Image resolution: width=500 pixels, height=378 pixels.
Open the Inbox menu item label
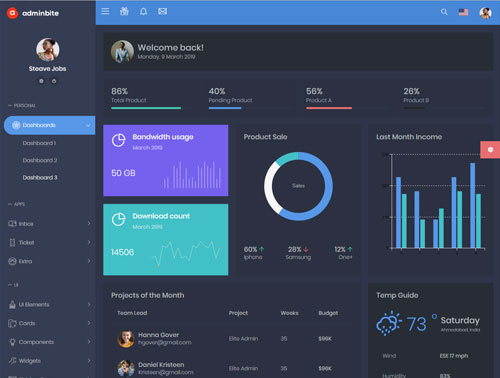click(x=26, y=224)
